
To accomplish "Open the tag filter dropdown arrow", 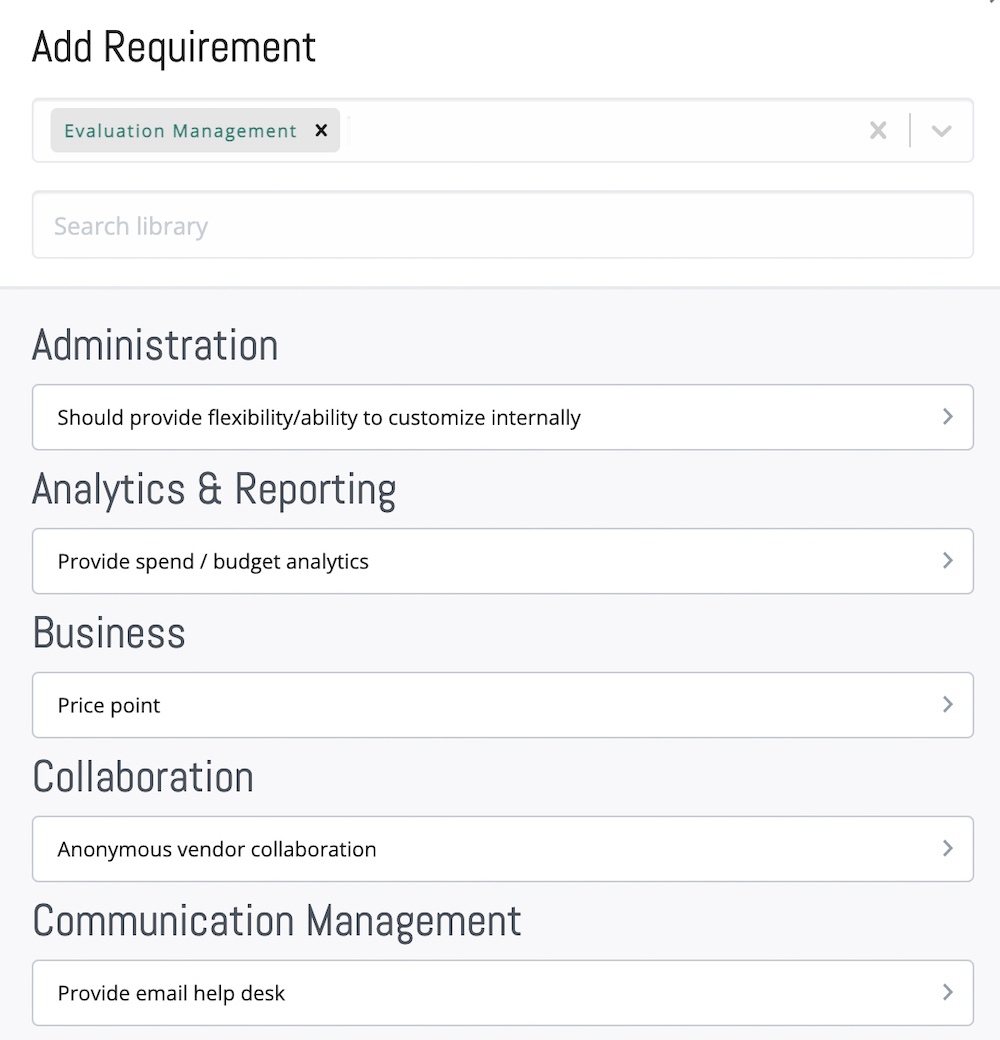I will tap(941, 131).
